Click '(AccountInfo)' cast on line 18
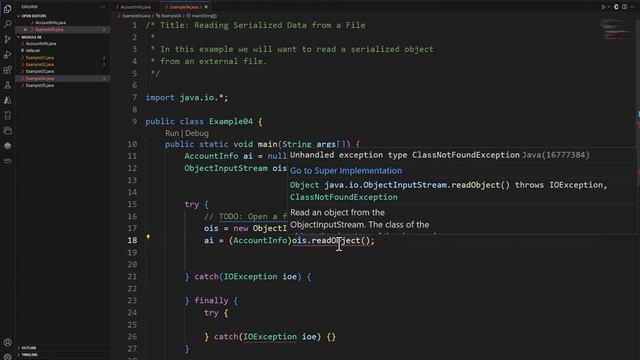The height and width of the screenshot is (360, 640). point(260,240)
